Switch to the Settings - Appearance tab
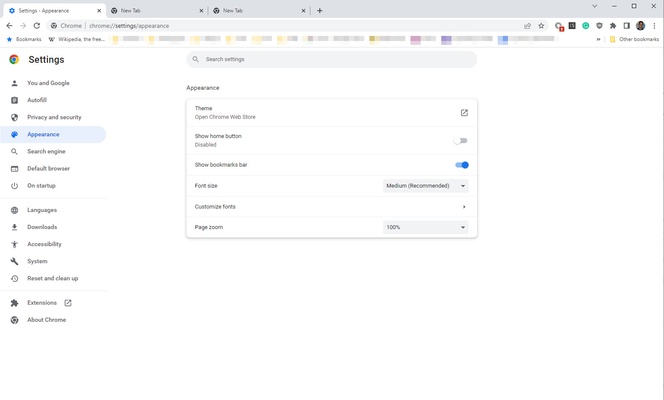This screenshot has height=400, width=664. (x=54, y=11)
